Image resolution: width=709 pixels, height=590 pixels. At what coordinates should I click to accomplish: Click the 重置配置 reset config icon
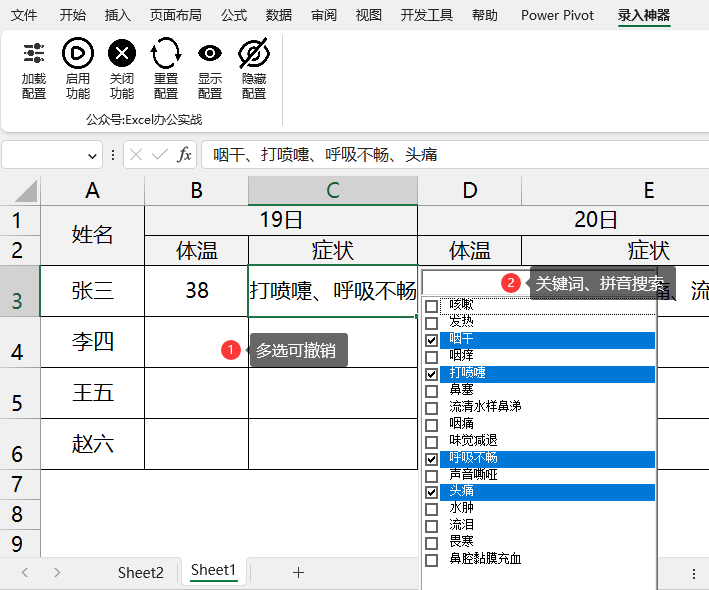(165, 53)
